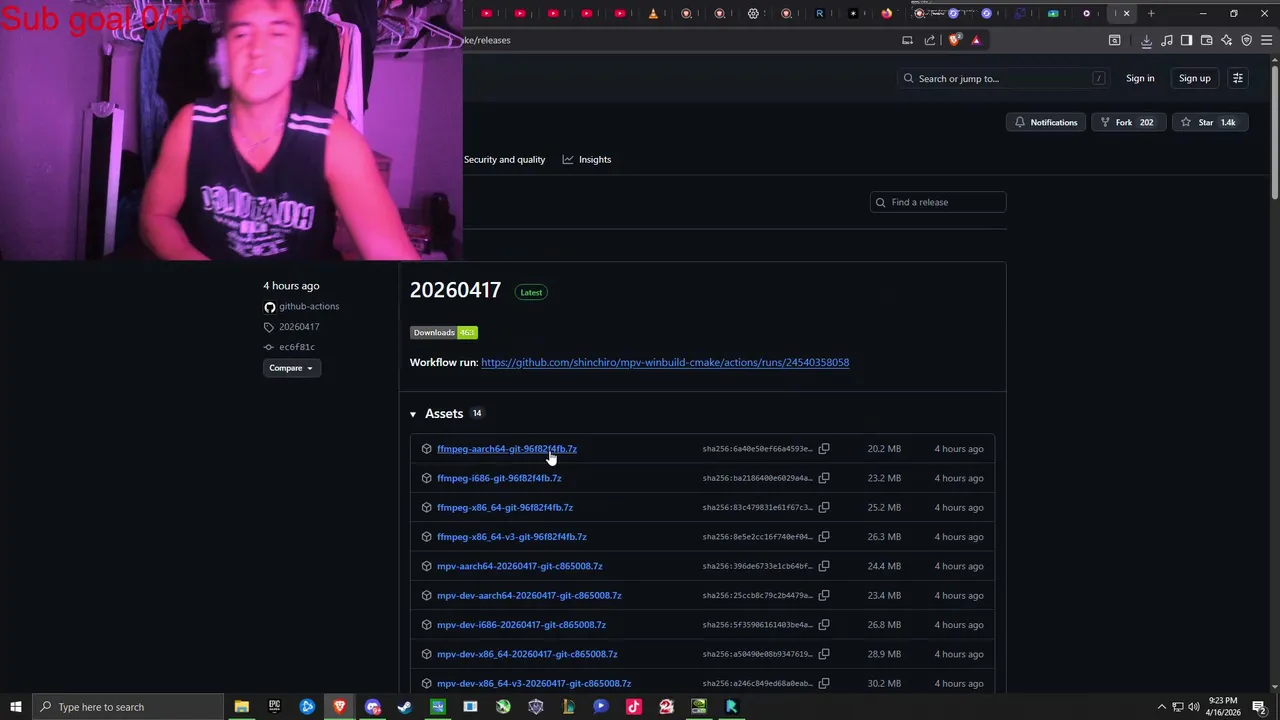
Task: Click the Brave Rewards triangle icon
Action: [x=976, y=40]
